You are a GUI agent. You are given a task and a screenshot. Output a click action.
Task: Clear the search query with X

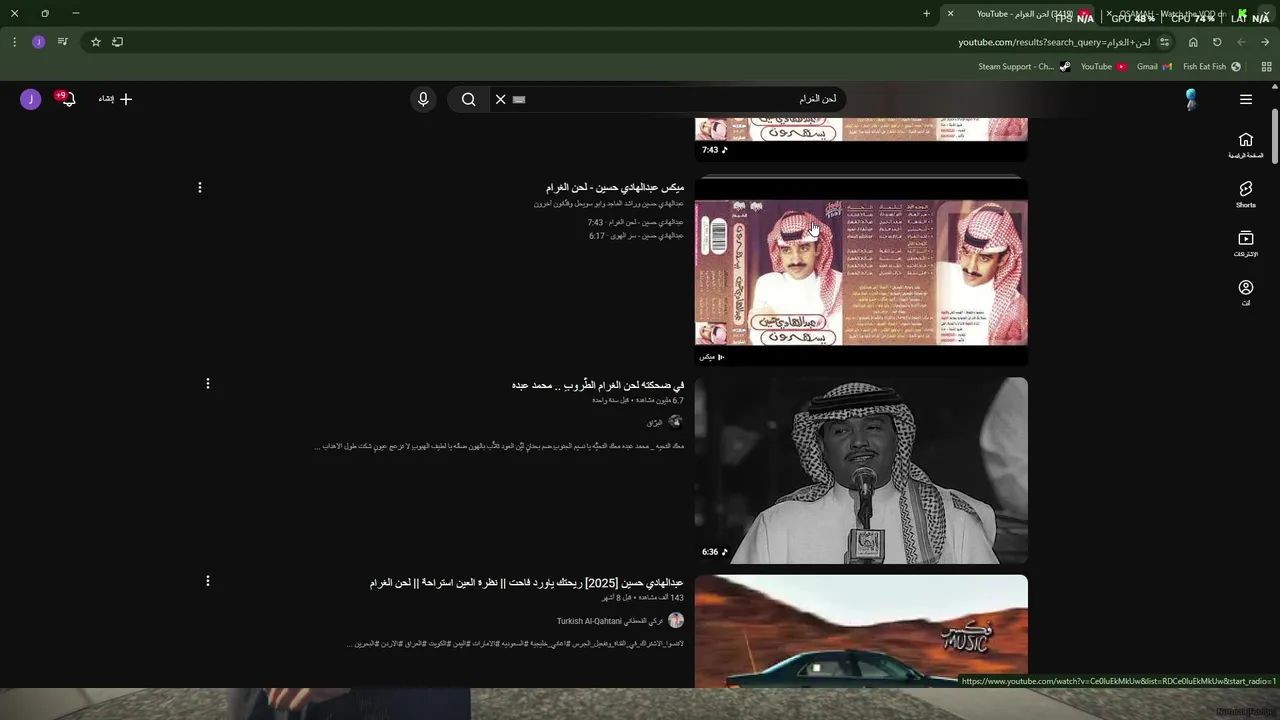501,99
